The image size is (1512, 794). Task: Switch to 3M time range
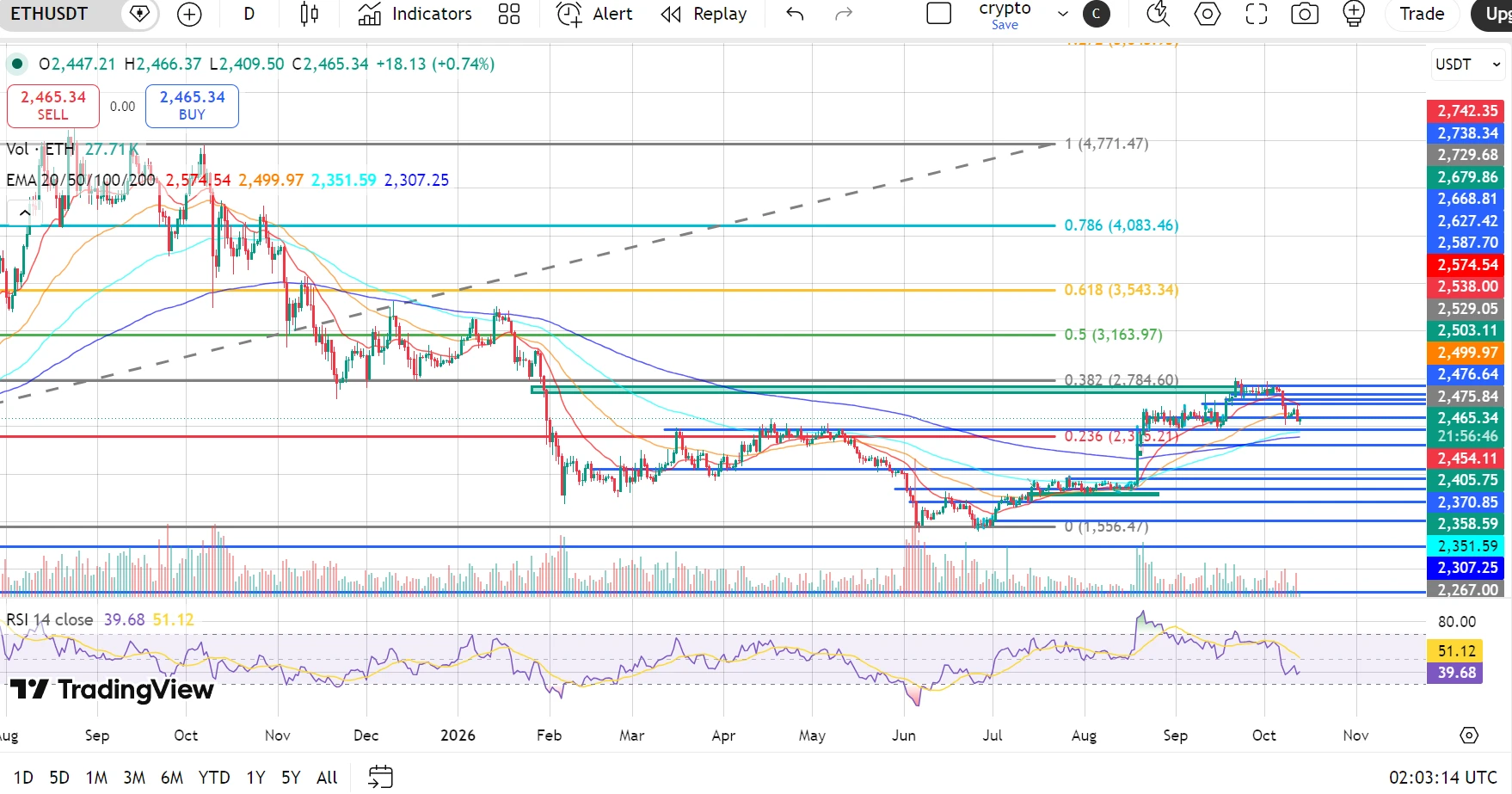pos(134,778)
